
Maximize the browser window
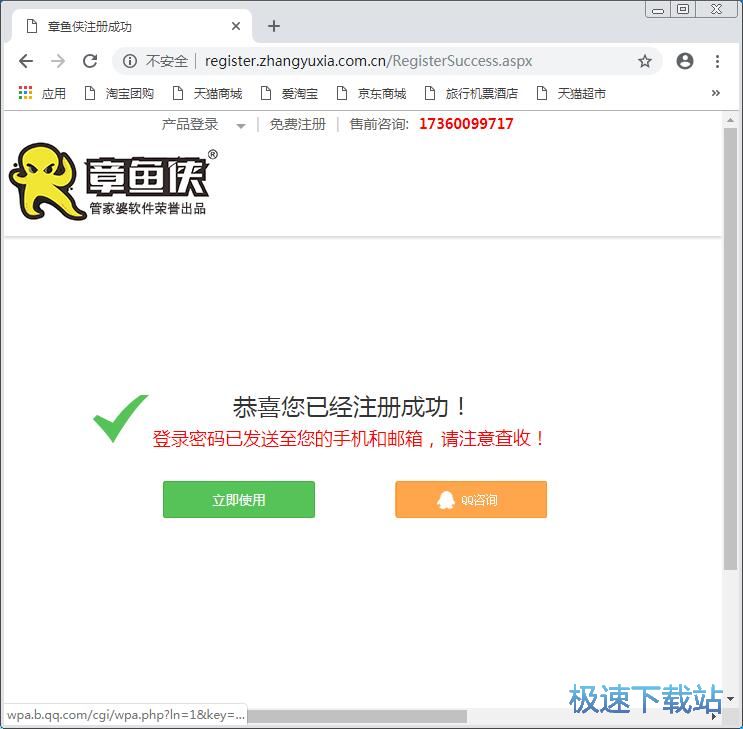[x=683, y=9]
